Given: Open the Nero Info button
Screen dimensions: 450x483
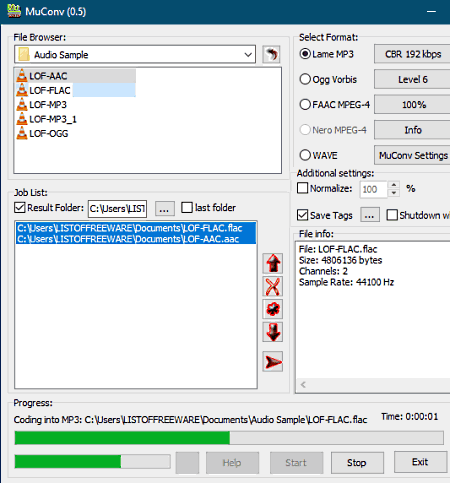Looking at the screenshot, I should coord(413,130).
